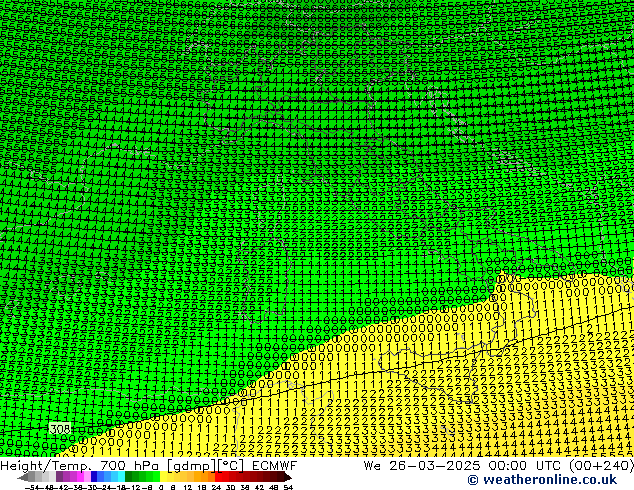Image resolution: width=634 pixels, height=490 pixels.
Task: Click the 308 height contour label
Action: tap(59, 429)
